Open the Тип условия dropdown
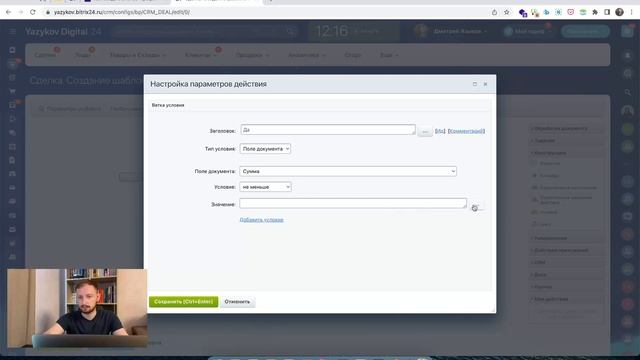Screen dimensions: 640x360 coord(265,149)
